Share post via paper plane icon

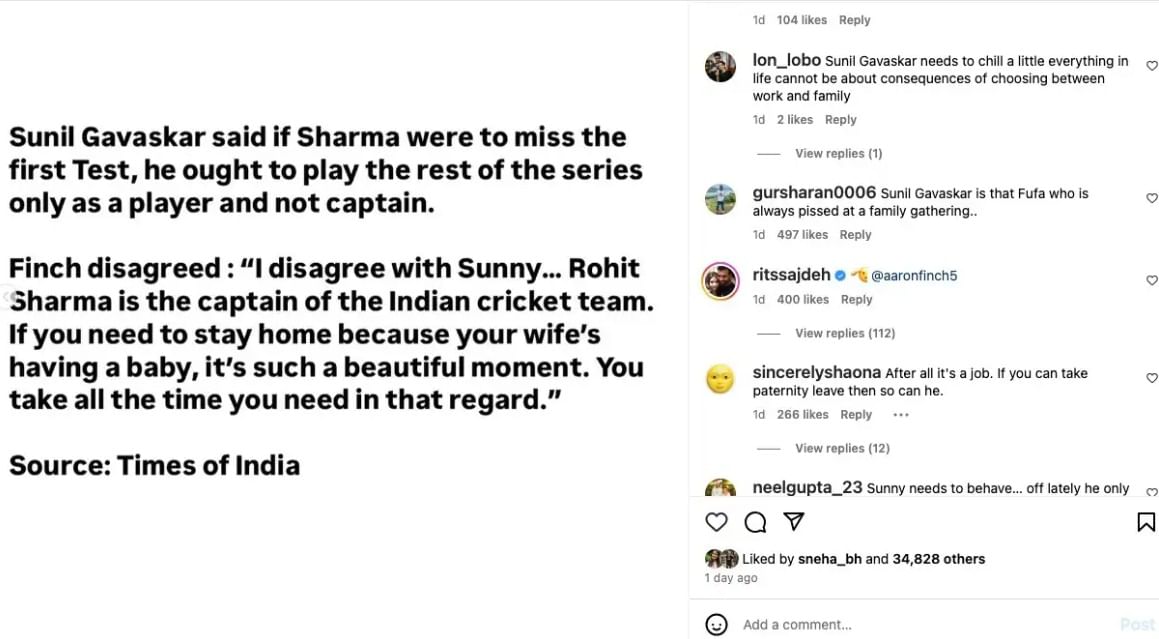[794, 522]
